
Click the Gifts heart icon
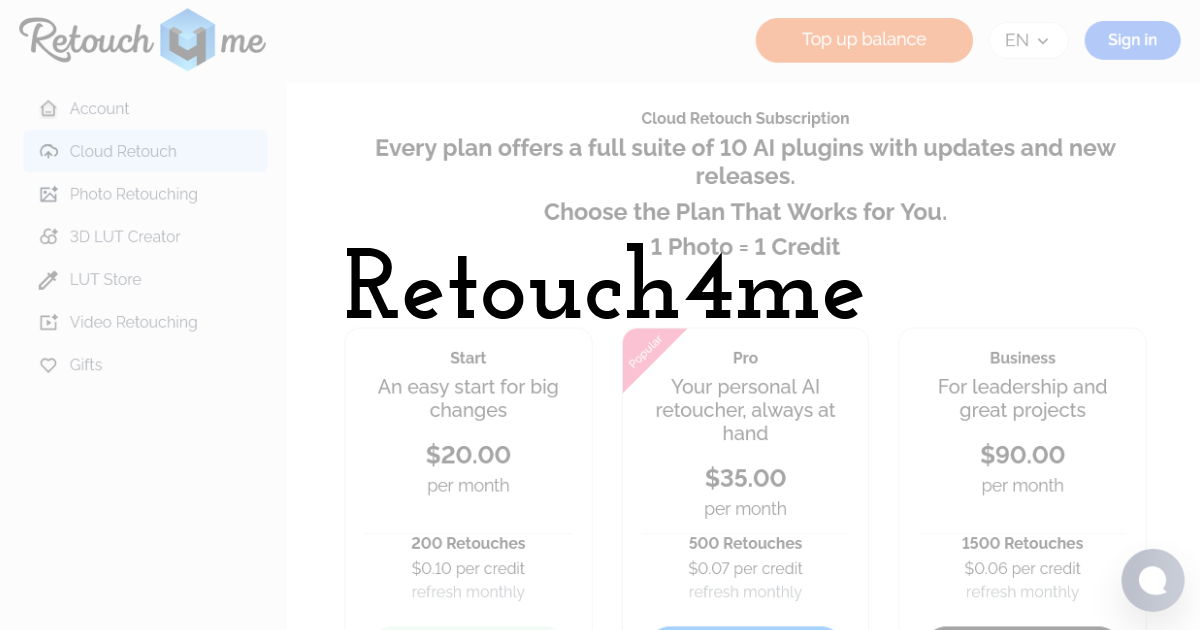48,366
